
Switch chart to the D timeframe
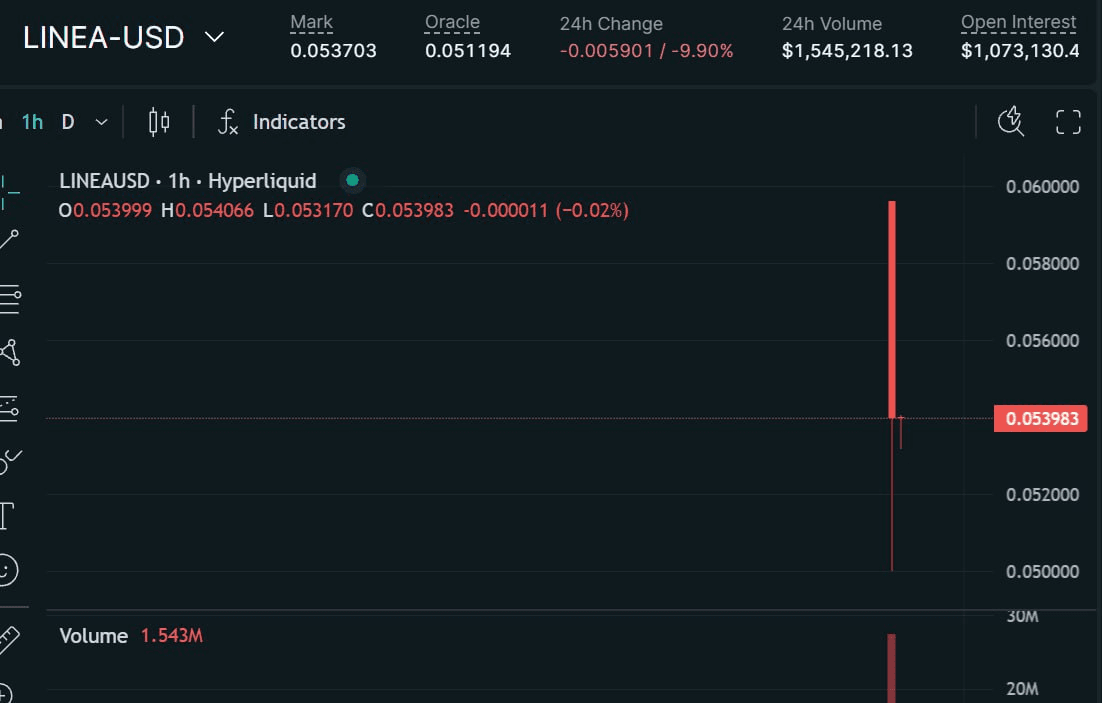(x=67, y=122)
